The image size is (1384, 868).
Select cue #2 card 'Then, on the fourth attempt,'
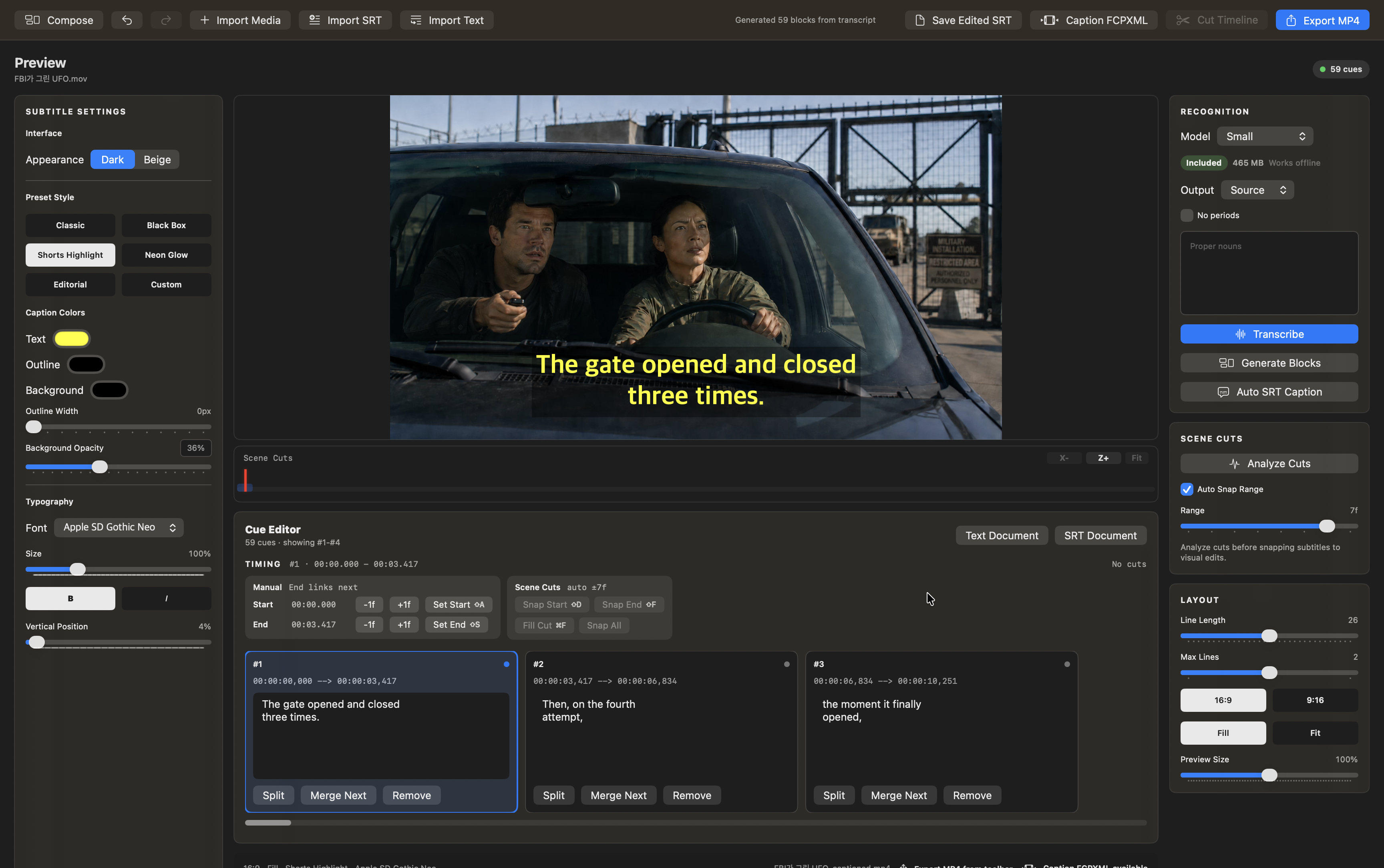coord(661,731)
